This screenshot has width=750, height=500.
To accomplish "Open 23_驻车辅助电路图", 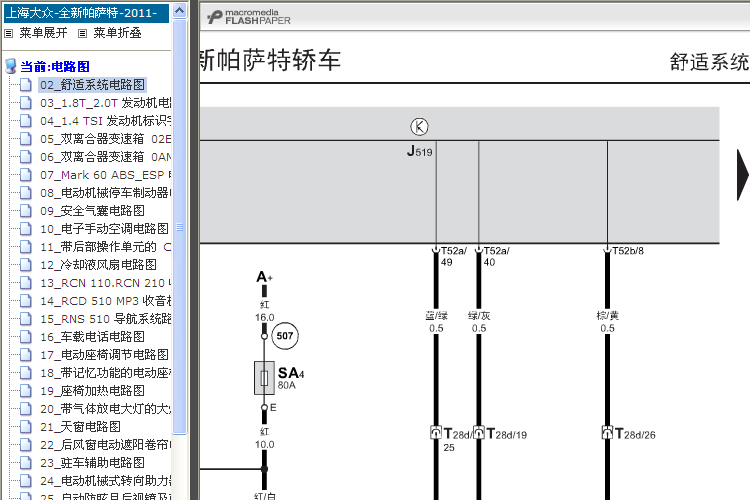I will pos(92,463).
